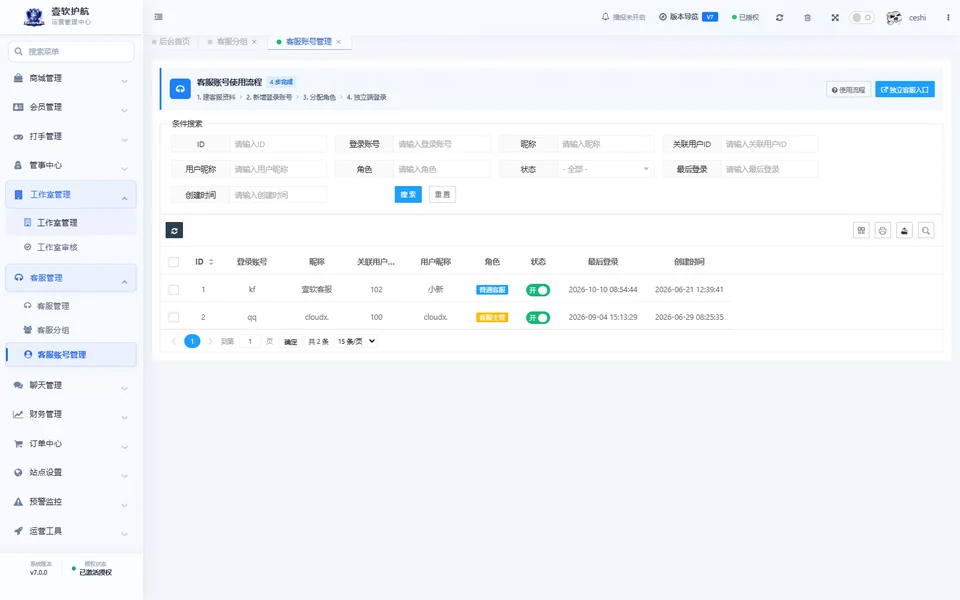
Task: Click the trash clear-cache icon in header
Action: [808, 18]
